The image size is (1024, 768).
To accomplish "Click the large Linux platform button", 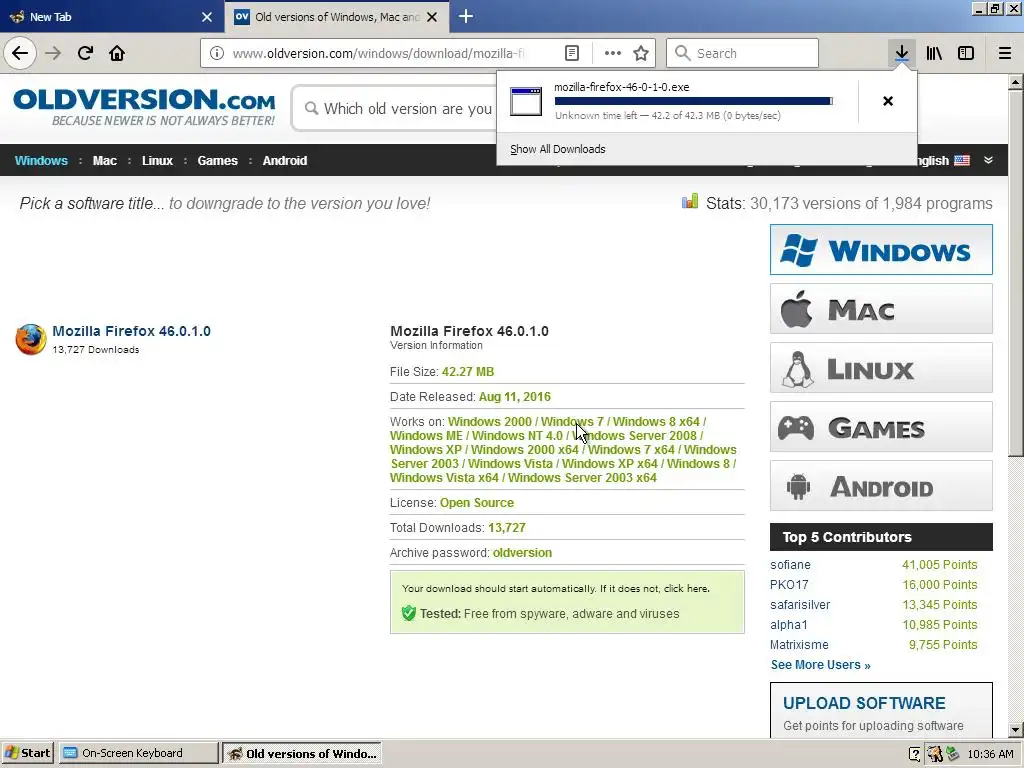I will click(881, 368).
